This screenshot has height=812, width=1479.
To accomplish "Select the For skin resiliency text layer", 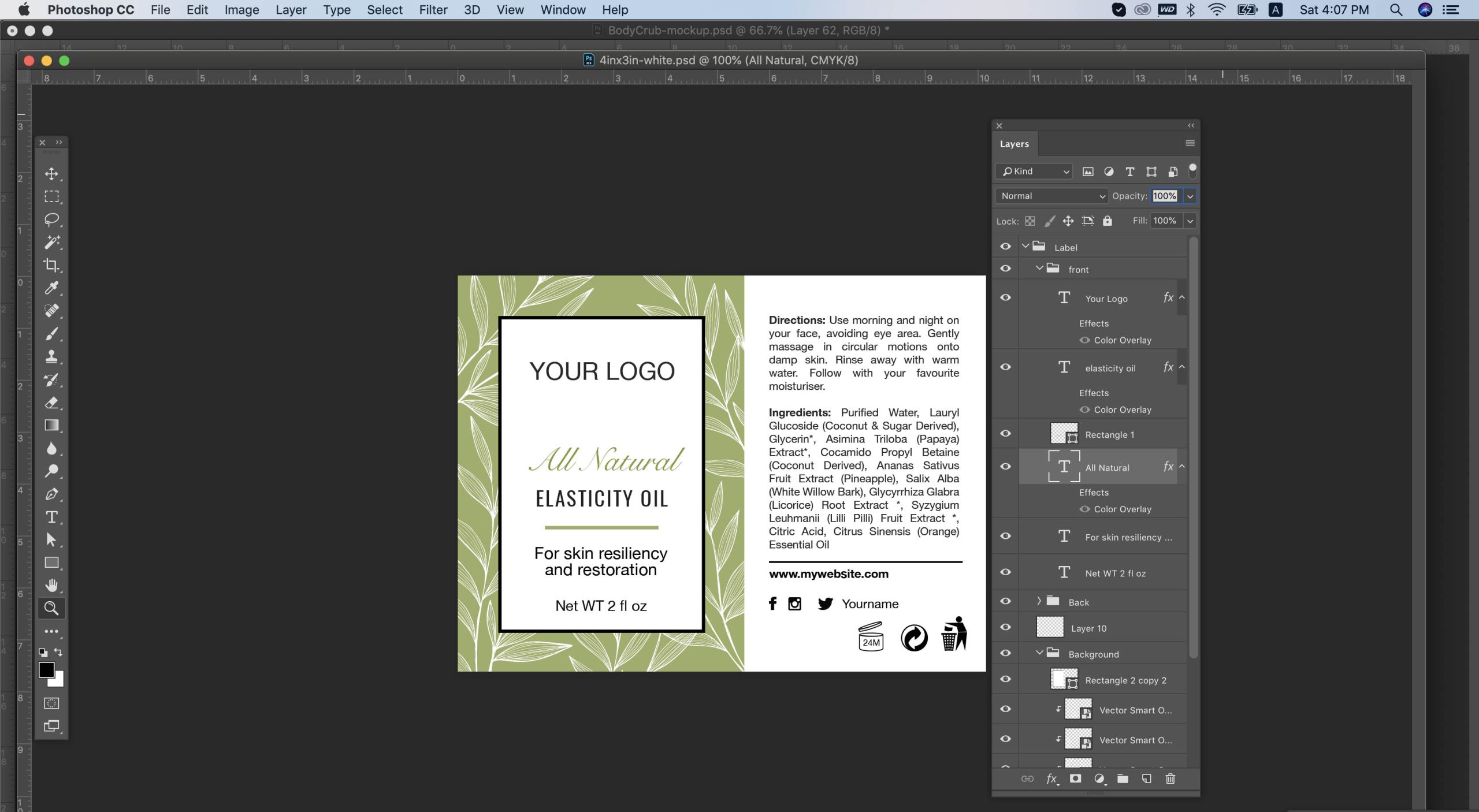I will (x=1128, y=537).
